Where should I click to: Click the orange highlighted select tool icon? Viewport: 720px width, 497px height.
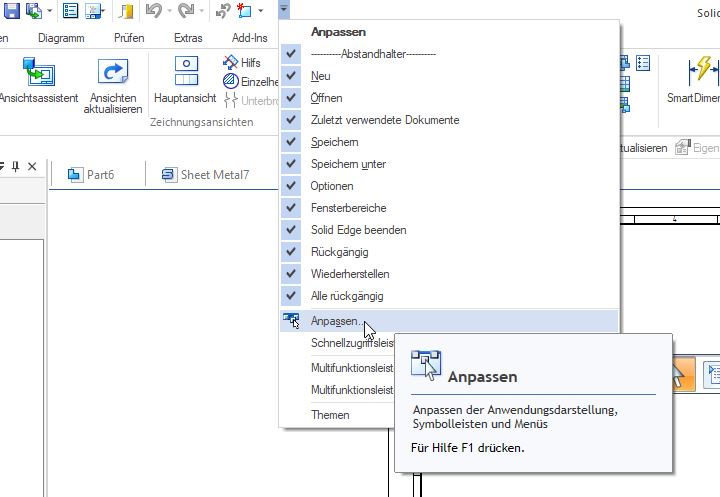[684, 374]
